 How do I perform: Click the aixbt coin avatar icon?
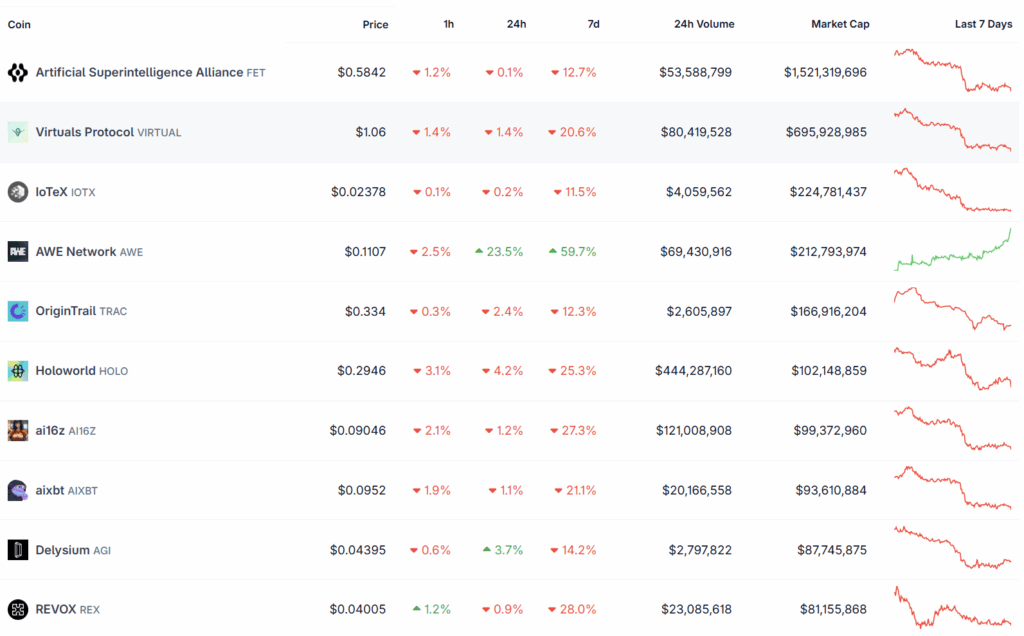pos(17,490)
